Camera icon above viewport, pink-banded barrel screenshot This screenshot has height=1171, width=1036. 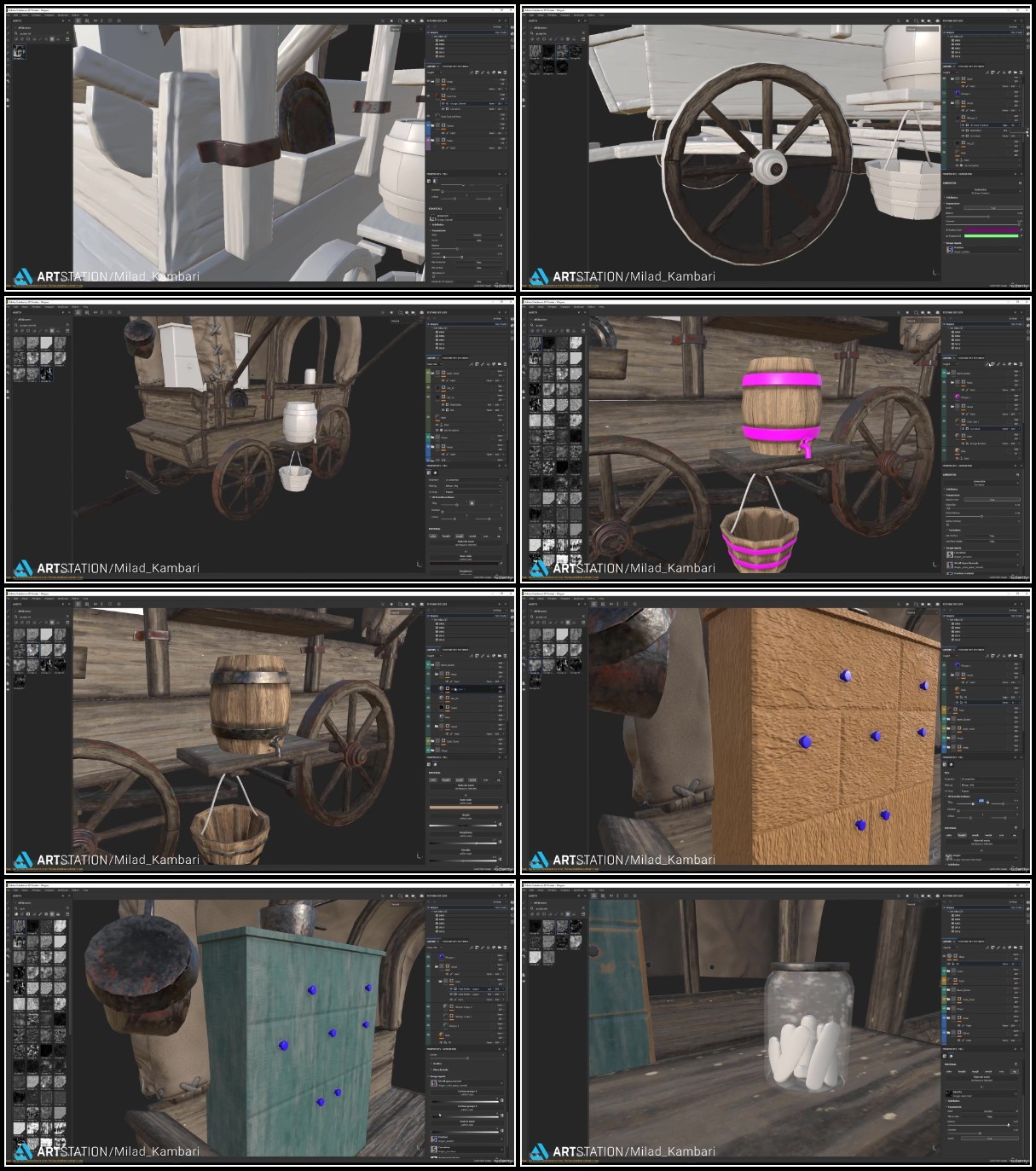938,313
